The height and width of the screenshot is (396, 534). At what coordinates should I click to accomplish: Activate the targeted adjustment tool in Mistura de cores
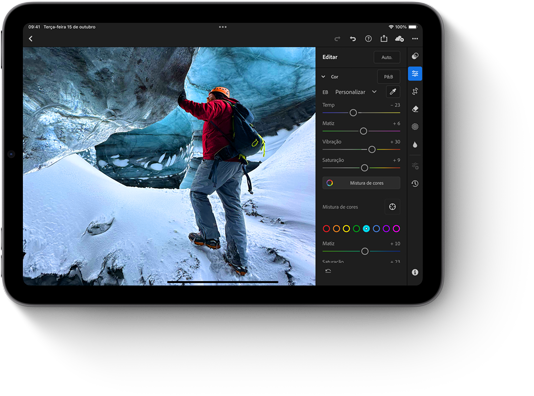392,207
